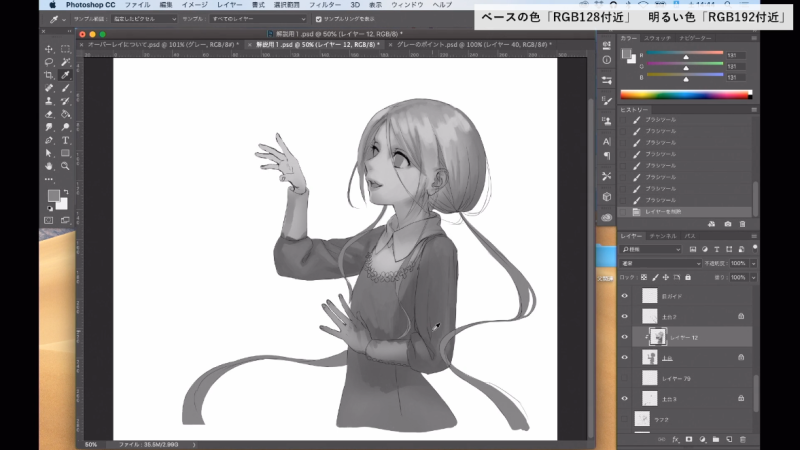Select the Pen tool
The width and height of the screenshot is (800, 450).
[x=49, y=140]
